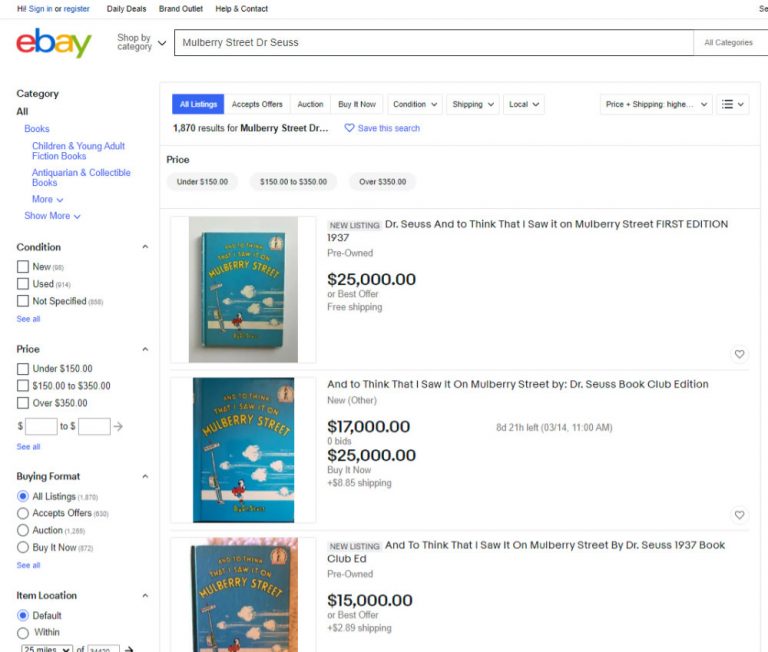Open the Price + Shipping sort dropdown
Screen dimensions: 768x652
tap(656, 104)
